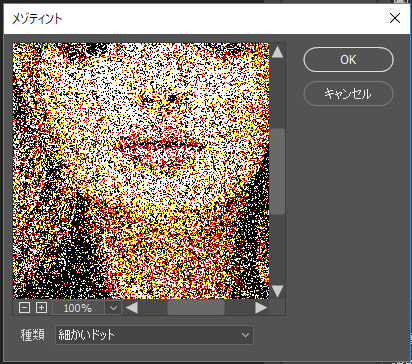Click the zoom in plus icon

(41, 307)
